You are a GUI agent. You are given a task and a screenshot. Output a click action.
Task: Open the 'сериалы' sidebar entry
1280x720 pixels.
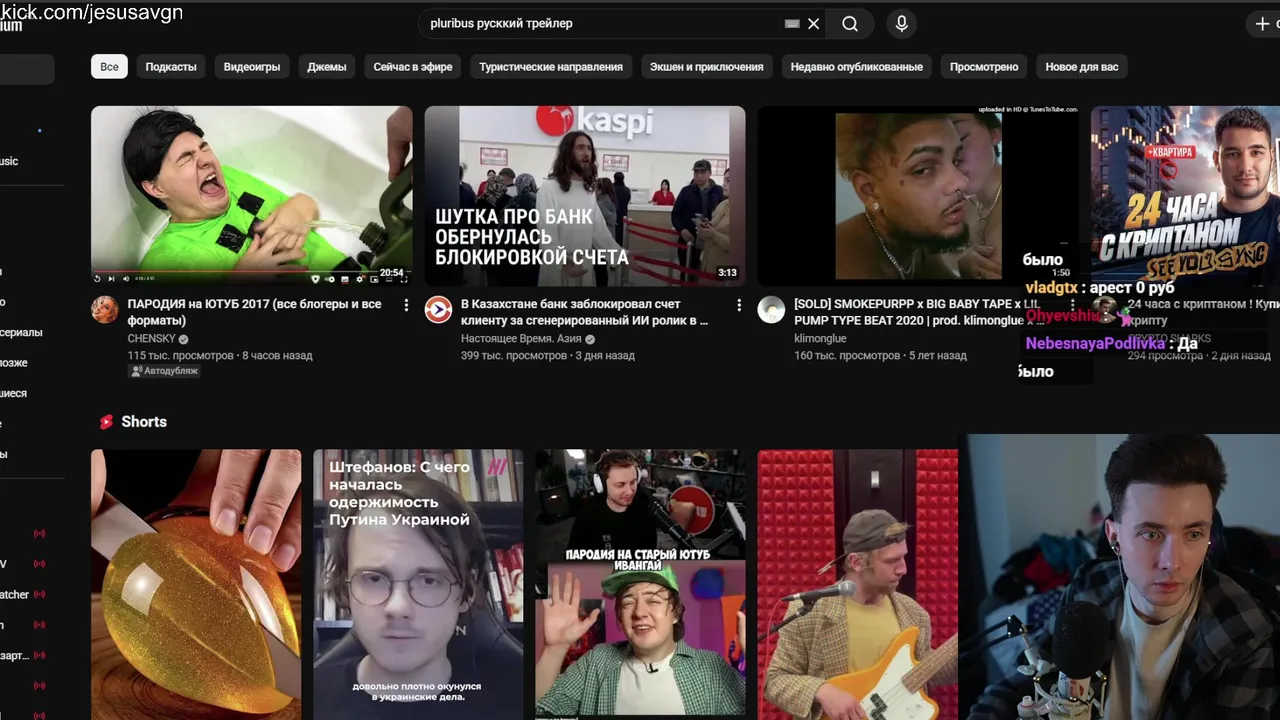(x=21, y=332)
